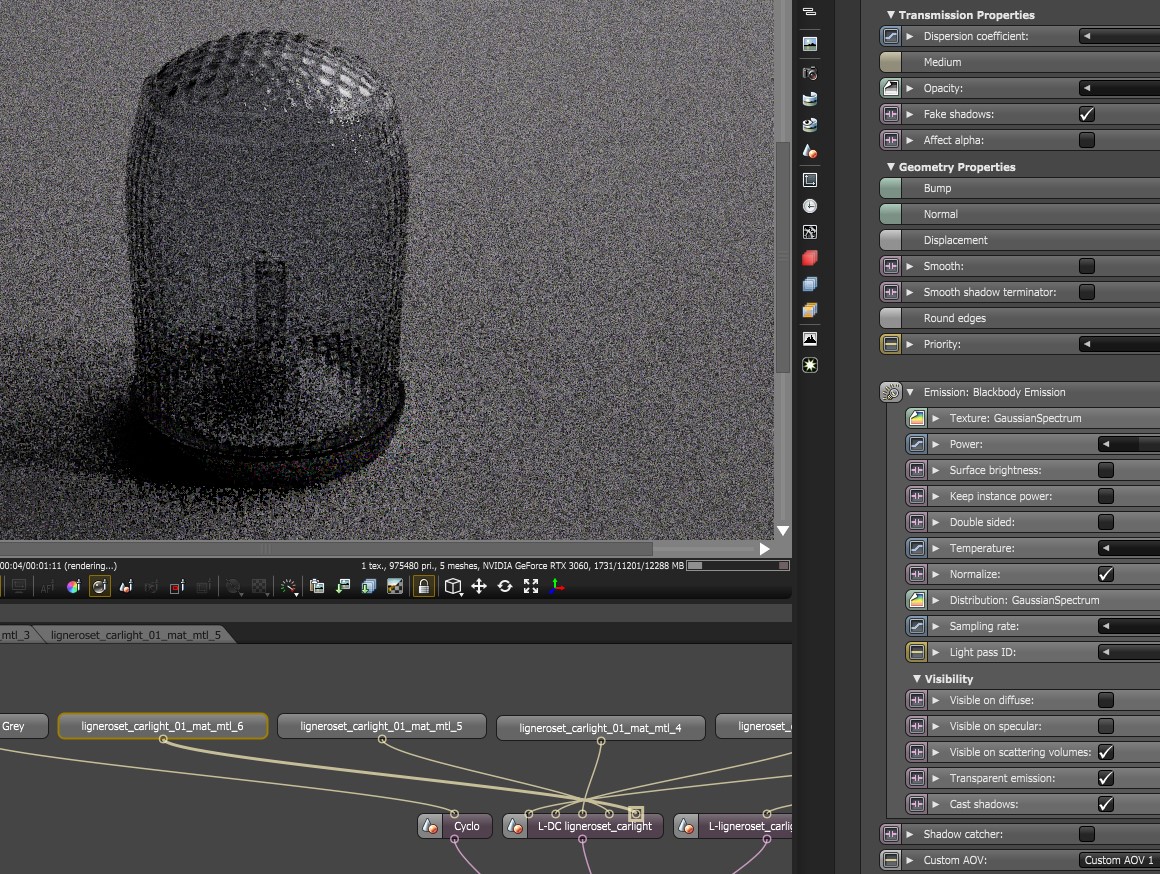Image resolution: width=1160 pixels, height=874 pixels.
Task: Uncheck the Cast shadows checkbox
Action: click(x=1105, y=804)
